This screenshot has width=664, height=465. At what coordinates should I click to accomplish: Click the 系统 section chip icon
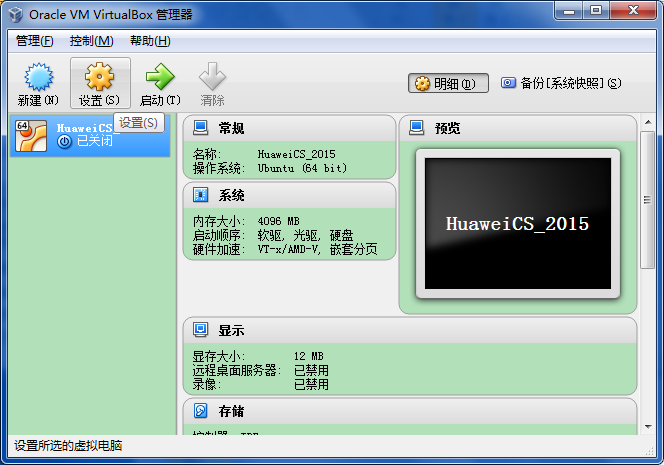200,195
